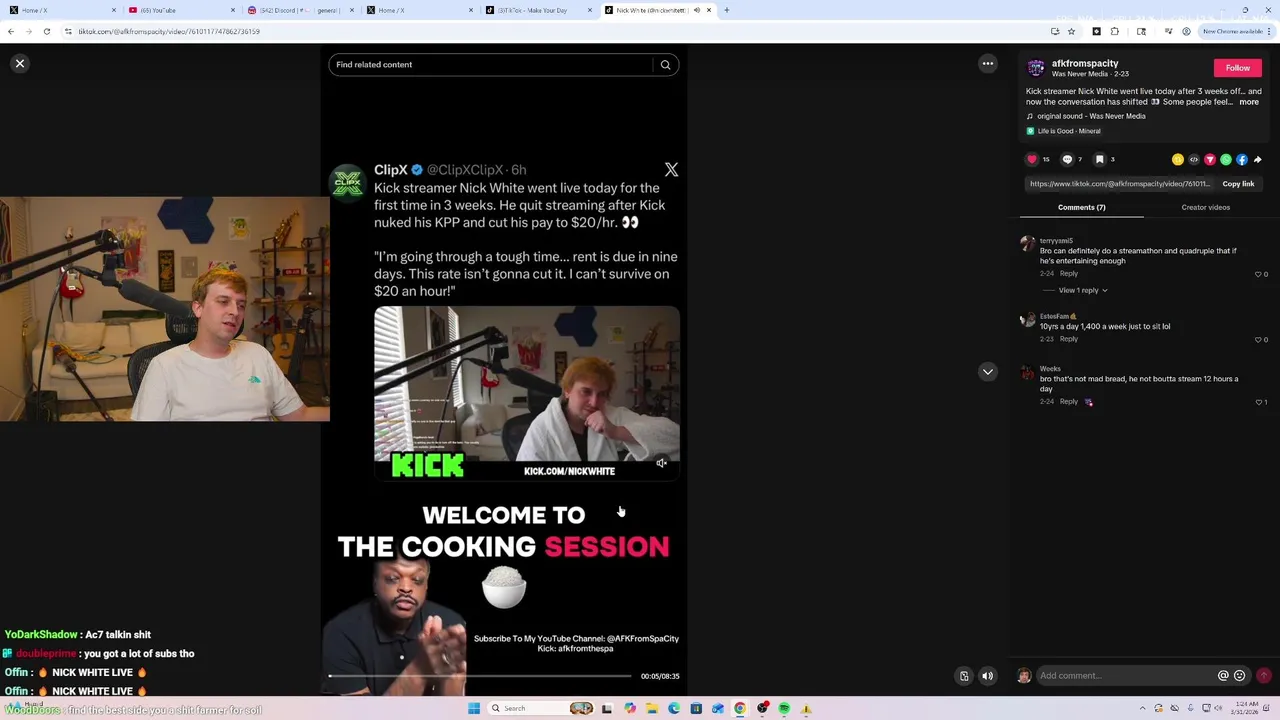Open the taskbar clock and date

pyautogui.click(x=1245, y=708)
